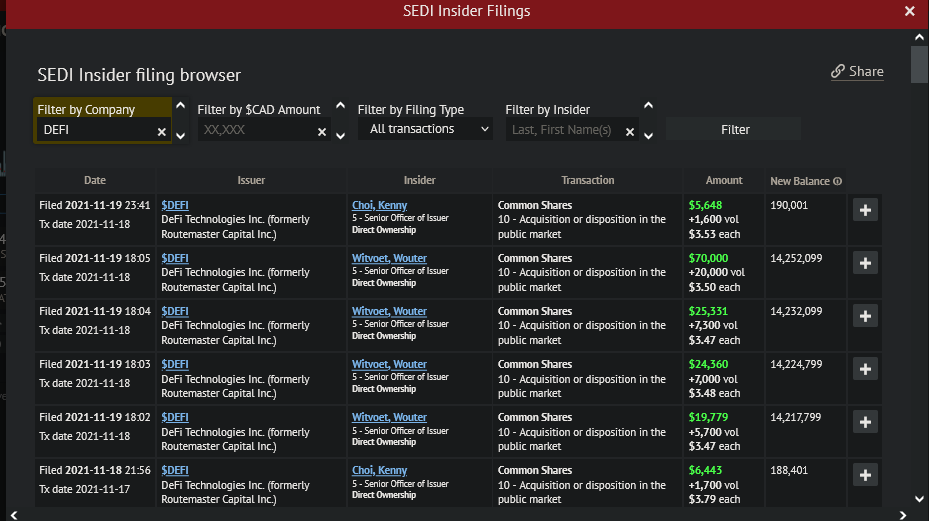The height and width of the screenshot is (521, 929).
Task: Expand the $19,779 filing plus button
Action: click(x=866, y=422)
